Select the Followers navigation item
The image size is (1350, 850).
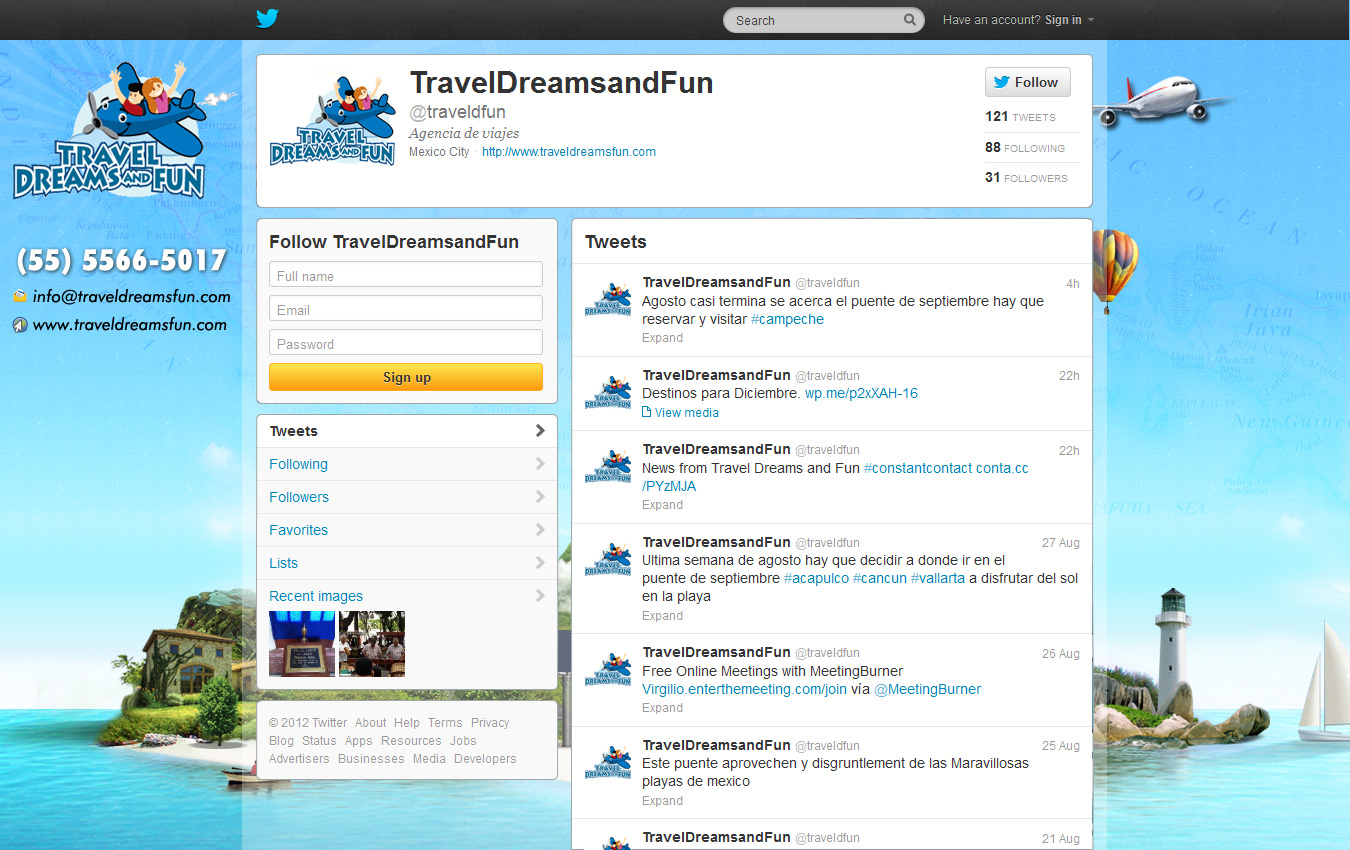pos(407,497)
